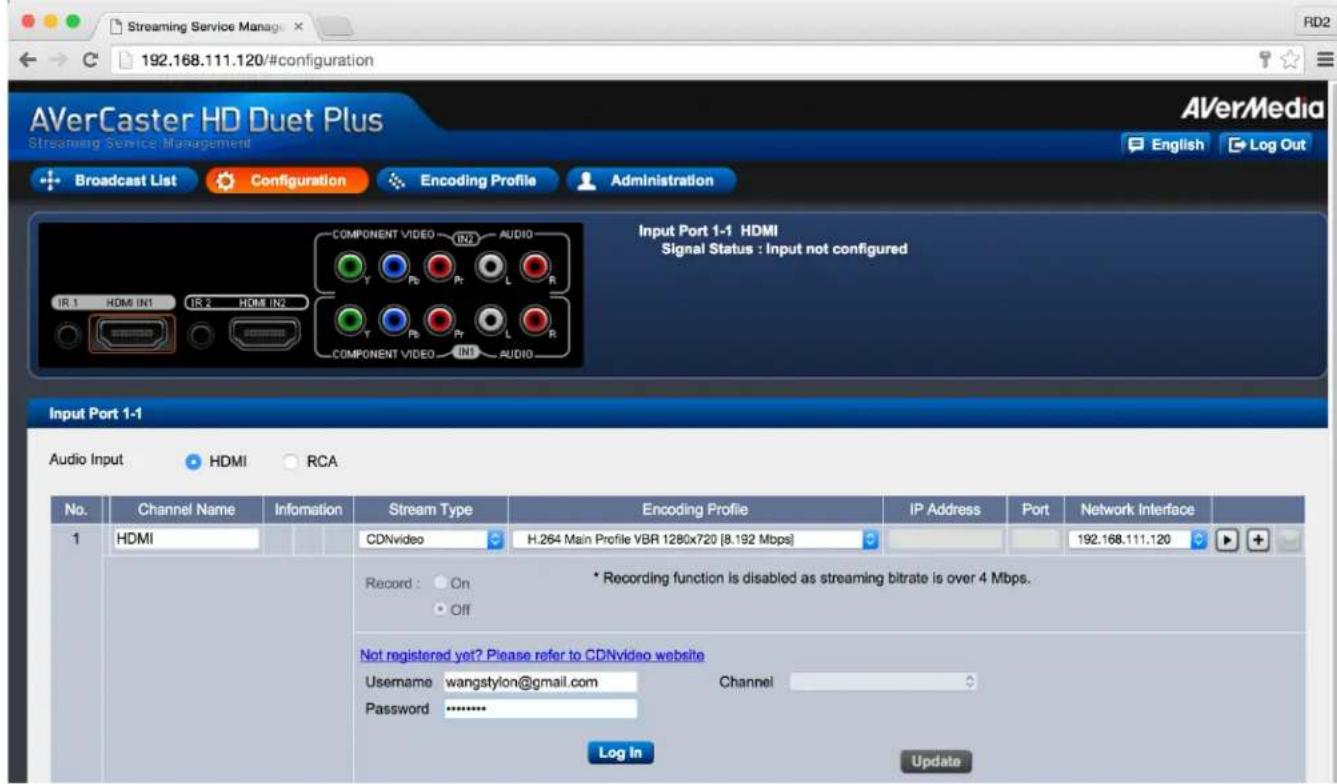Click the recording disabled notice text
The width and height of the screenshot is (1337, 784).
pyautogui.click(x=811, y=580)
